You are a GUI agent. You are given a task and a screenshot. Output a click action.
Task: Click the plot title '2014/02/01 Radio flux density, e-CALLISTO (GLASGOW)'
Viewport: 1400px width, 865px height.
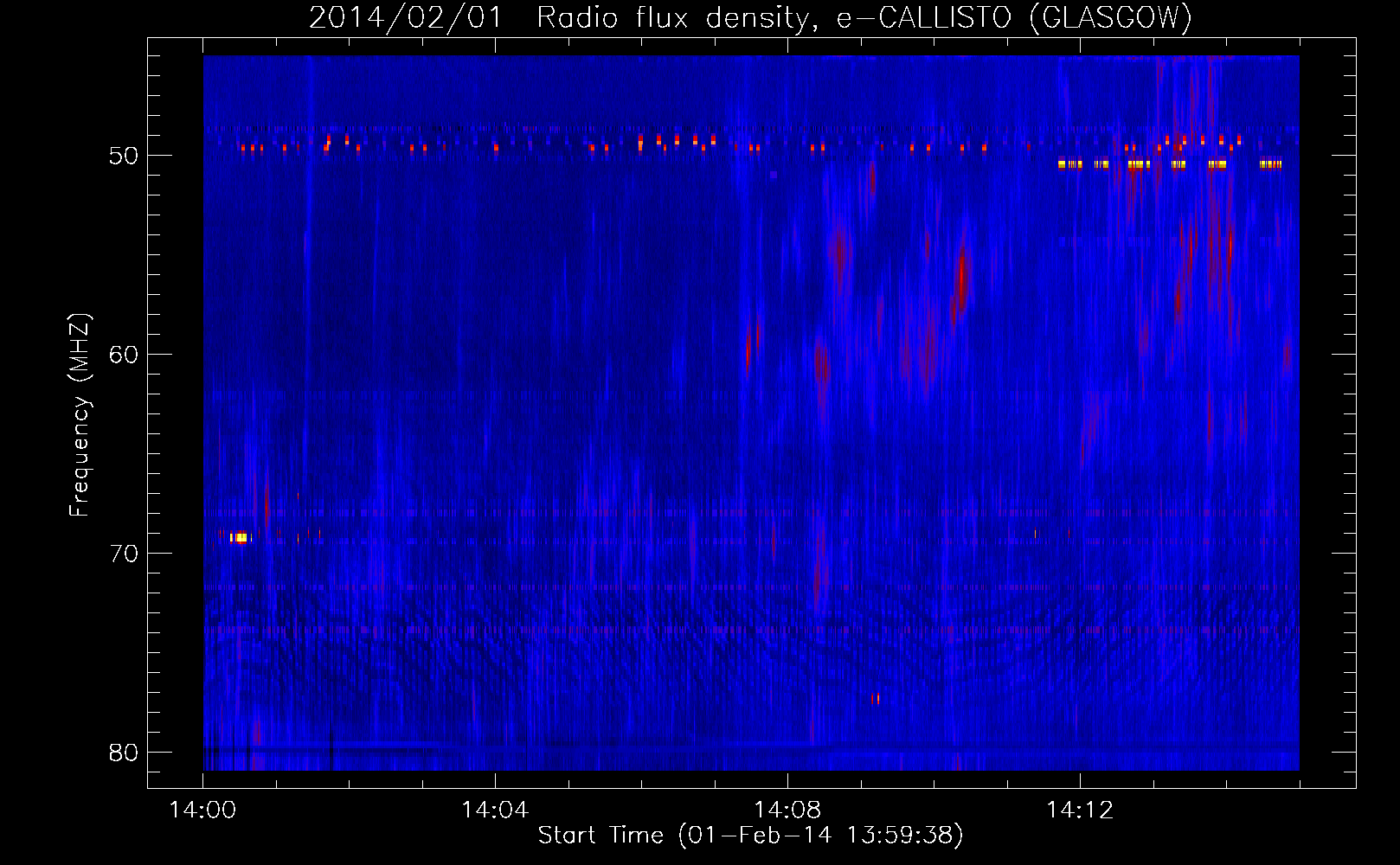[x=751, y=17]
